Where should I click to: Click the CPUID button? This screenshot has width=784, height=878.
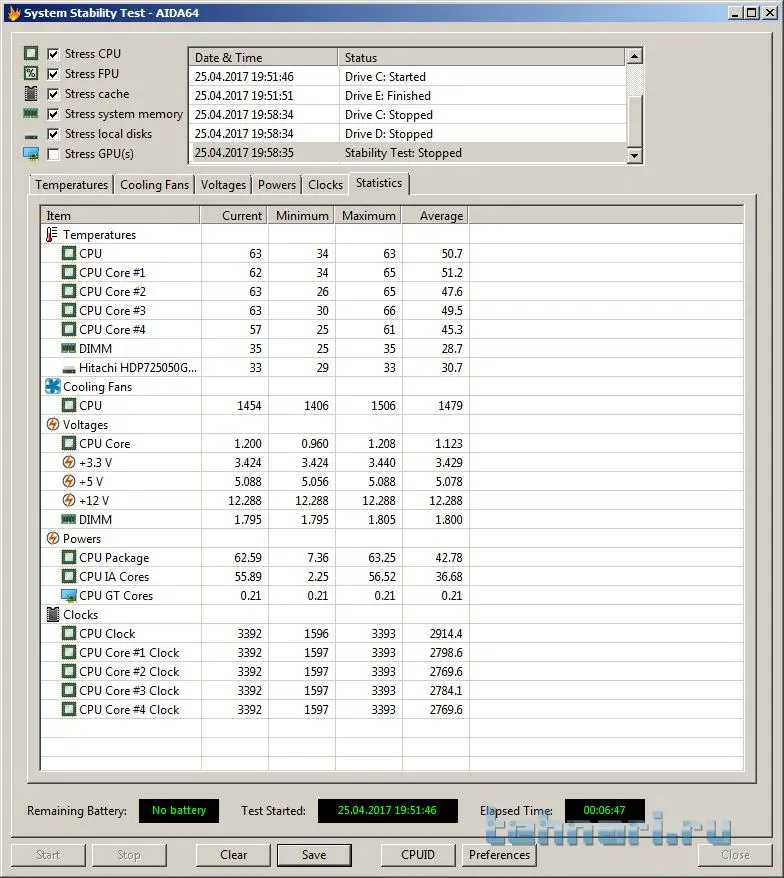click(418, 855)
